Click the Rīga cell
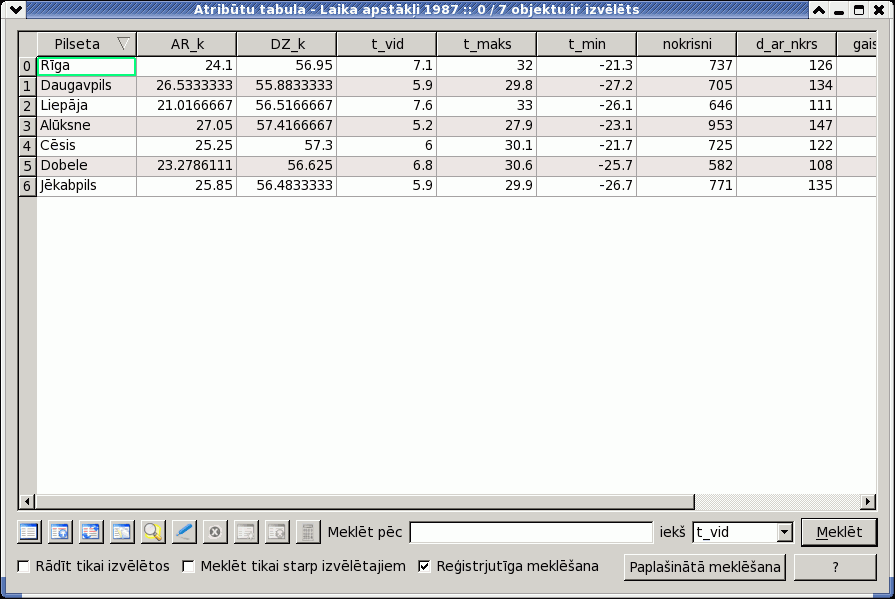 [x=87, y=66]
